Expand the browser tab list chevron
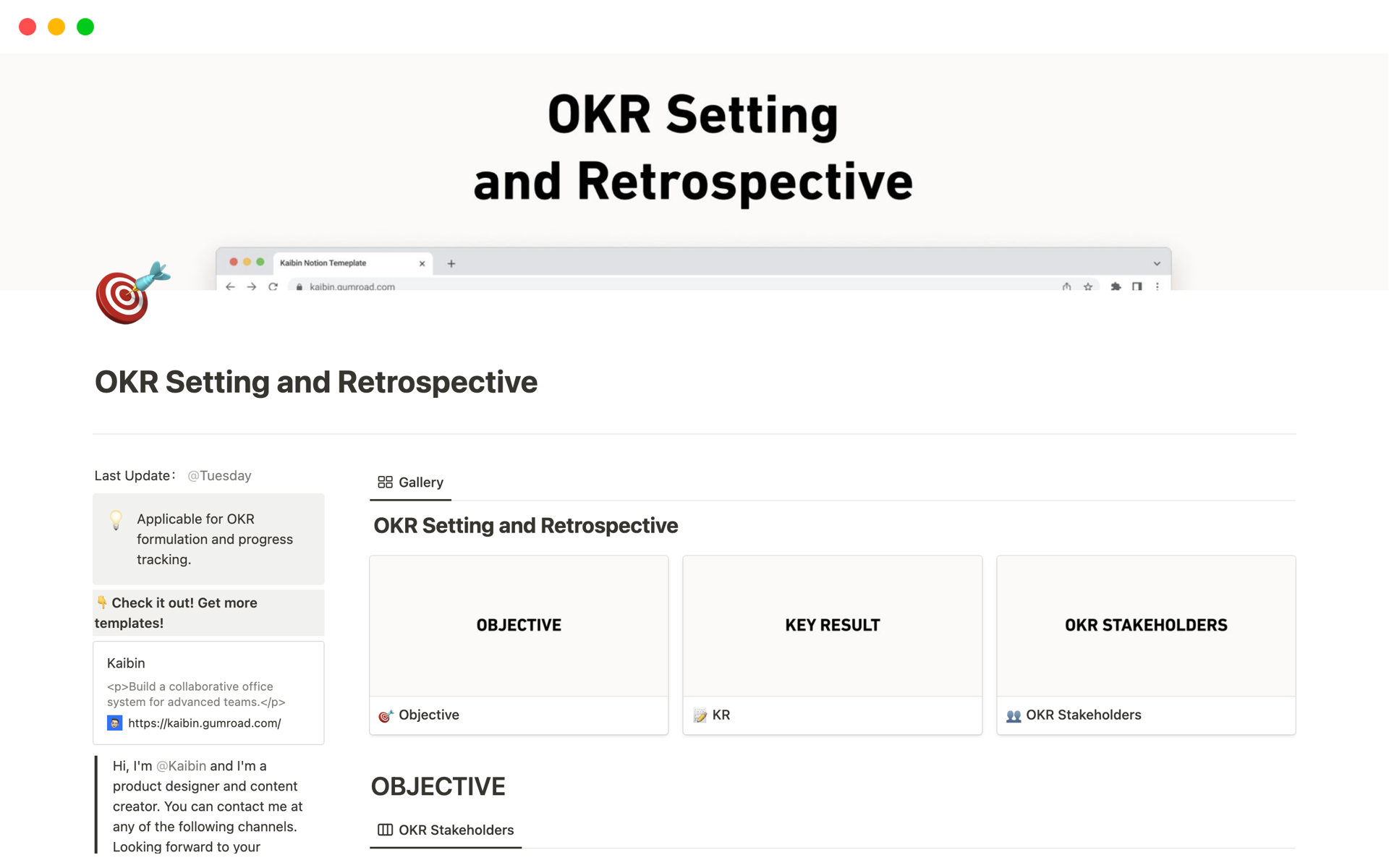 coord(1156,263)
